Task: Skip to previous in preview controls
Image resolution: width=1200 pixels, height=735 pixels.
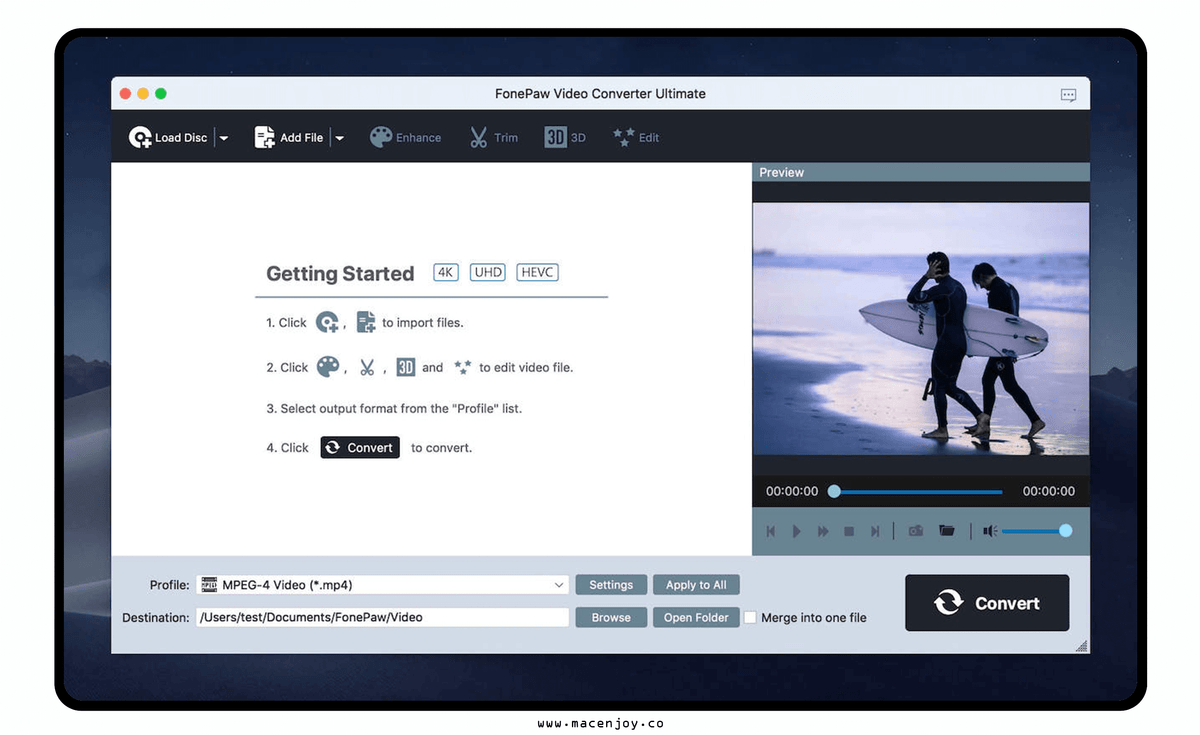Action: [x=771, y=531]
